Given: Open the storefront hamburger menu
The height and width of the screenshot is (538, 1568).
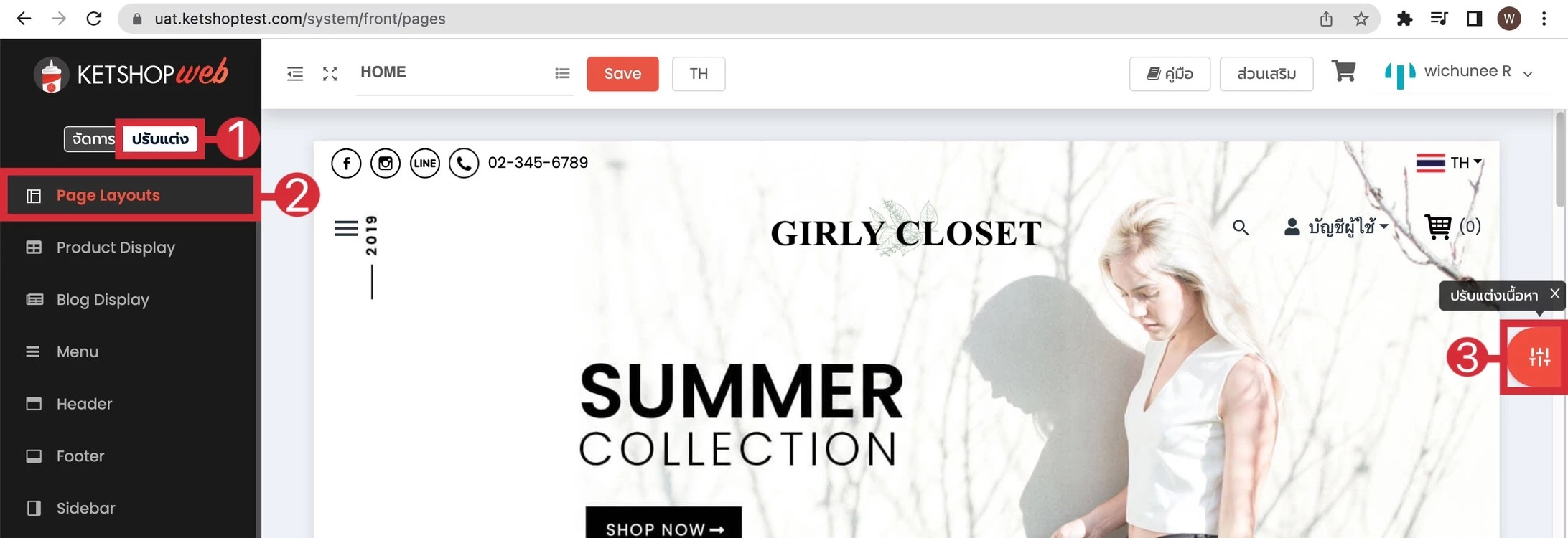Looking at the screenshot, I should coord(346,228).
